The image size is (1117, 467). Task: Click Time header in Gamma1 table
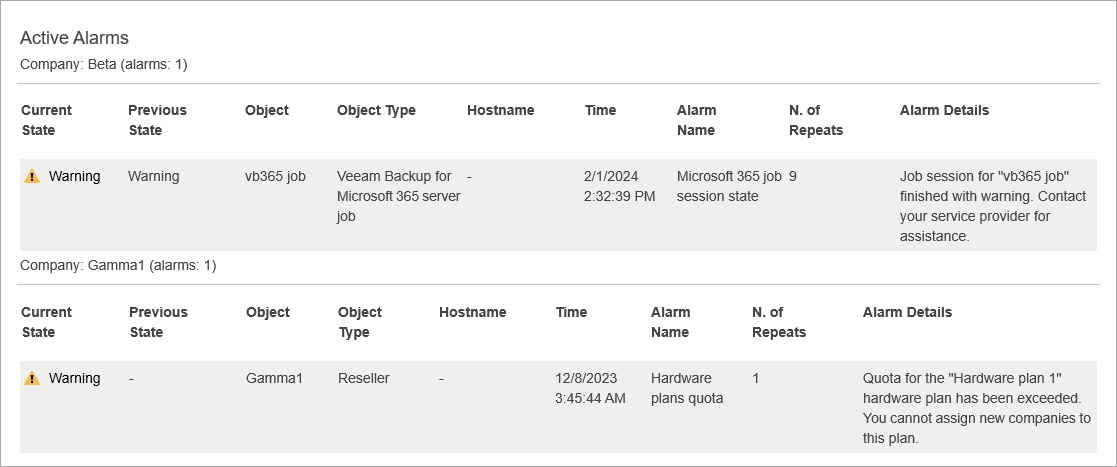click(x=571, y=312)
